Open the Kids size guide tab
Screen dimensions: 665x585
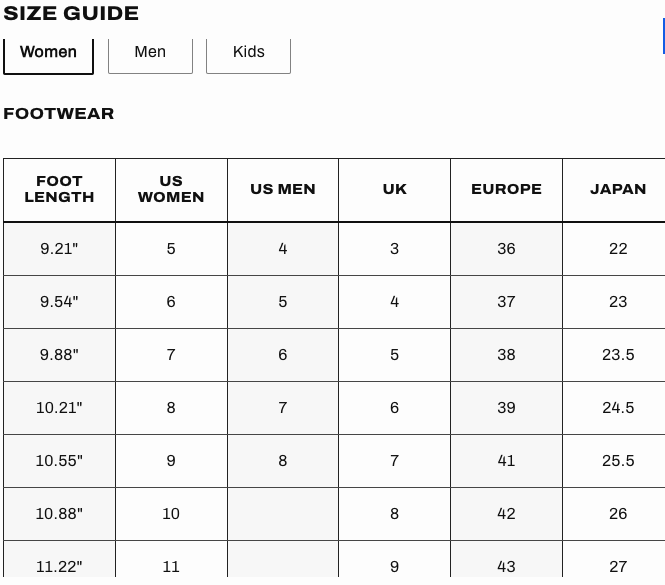[x=249, y=54]
